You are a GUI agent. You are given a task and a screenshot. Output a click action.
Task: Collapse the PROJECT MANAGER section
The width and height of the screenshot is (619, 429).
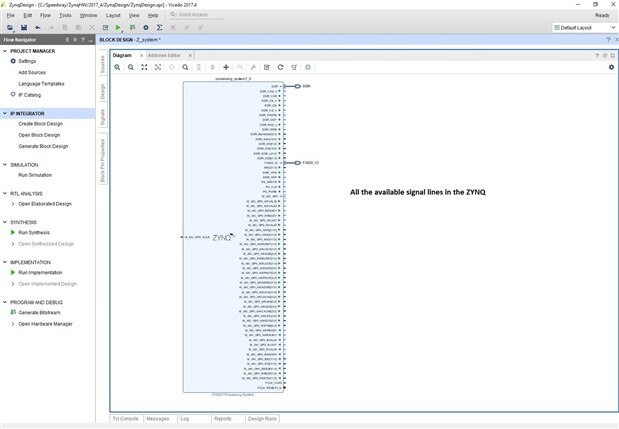point(5,51)
